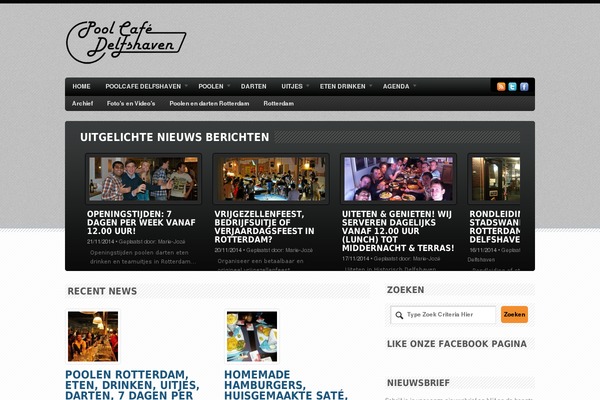600x400 pixels.
Task: Expand the POOLCAFE DELFSHAVEN dropdown arrow
Action: [x=186, y=86]
